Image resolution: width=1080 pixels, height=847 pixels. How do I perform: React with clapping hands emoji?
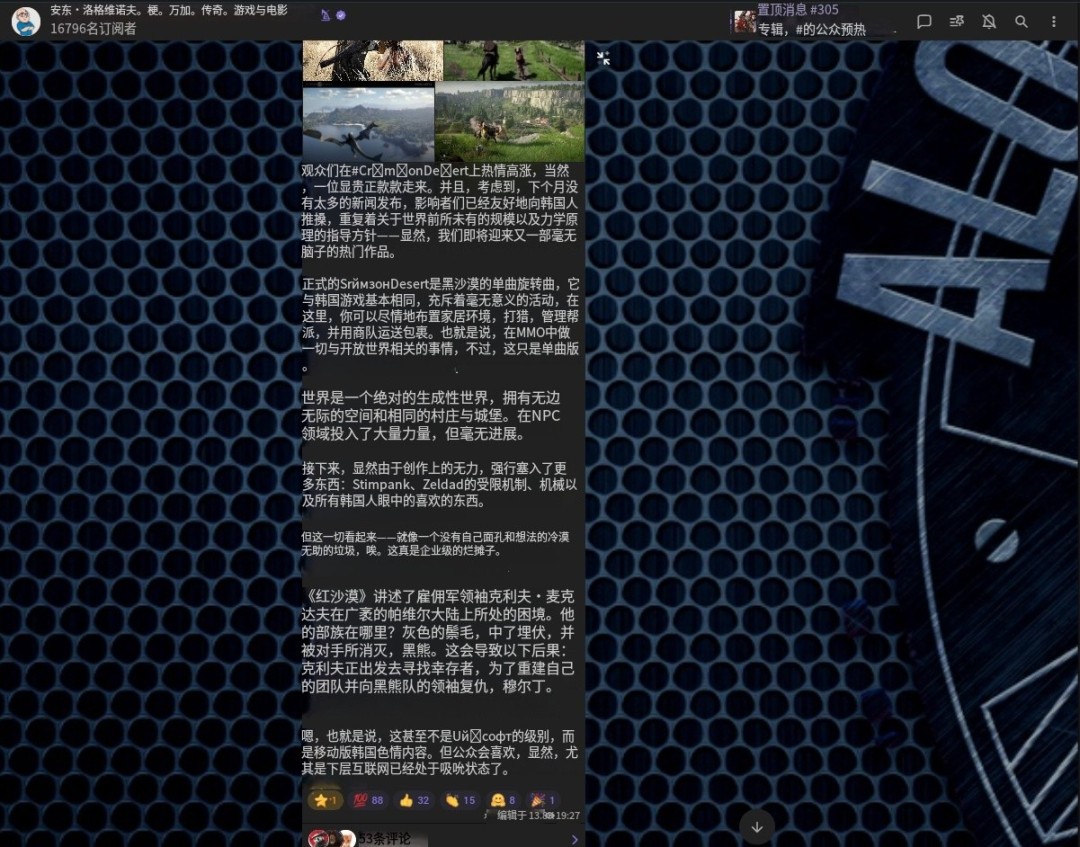point(460,800)
